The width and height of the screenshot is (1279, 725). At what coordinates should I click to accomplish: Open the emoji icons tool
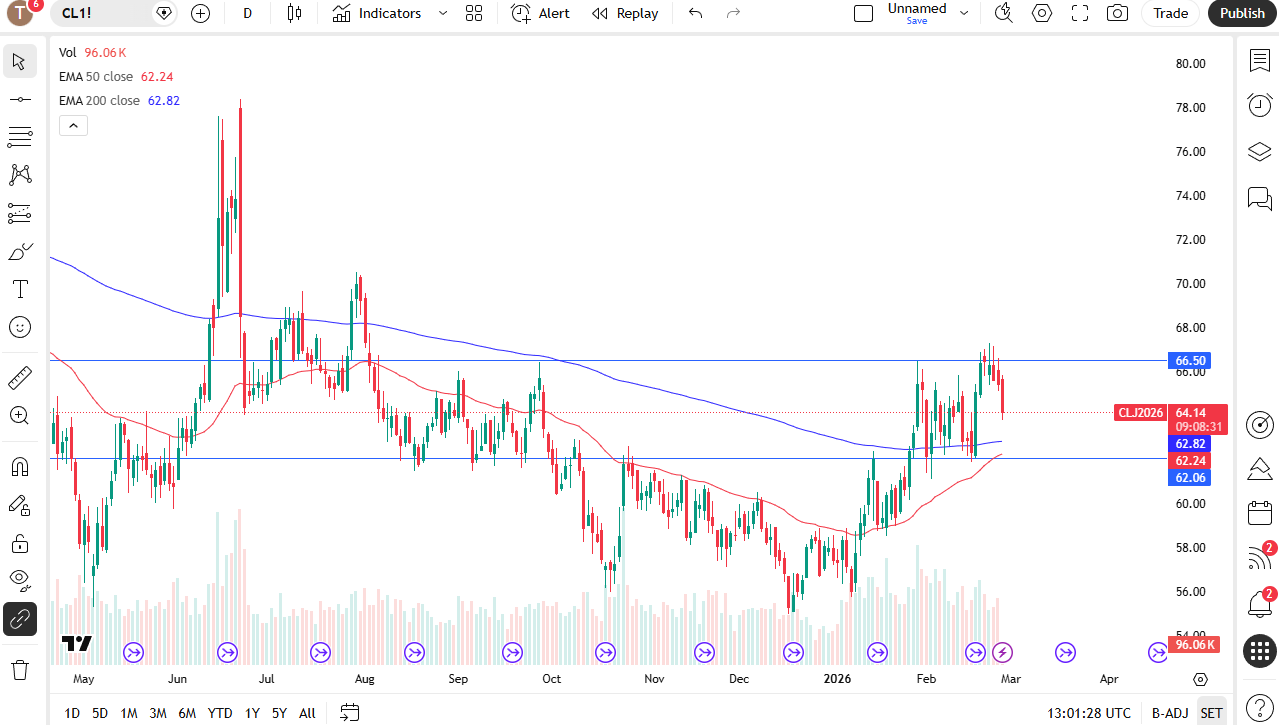point(19,327)
